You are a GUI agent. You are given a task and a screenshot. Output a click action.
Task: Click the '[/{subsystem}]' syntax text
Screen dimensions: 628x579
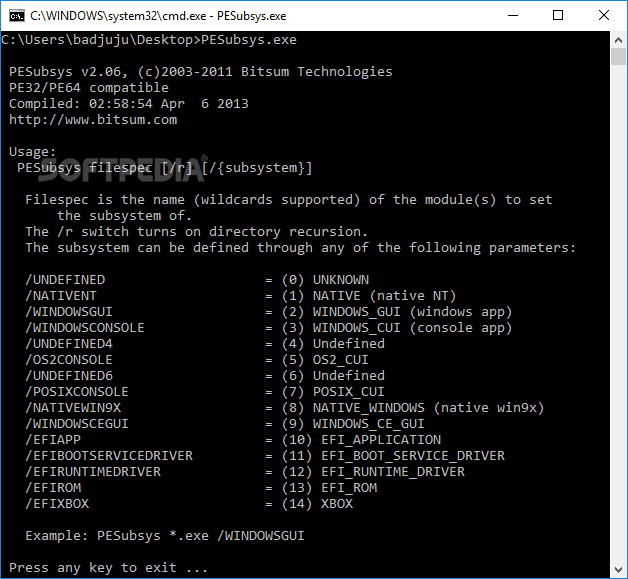point(257,168)
